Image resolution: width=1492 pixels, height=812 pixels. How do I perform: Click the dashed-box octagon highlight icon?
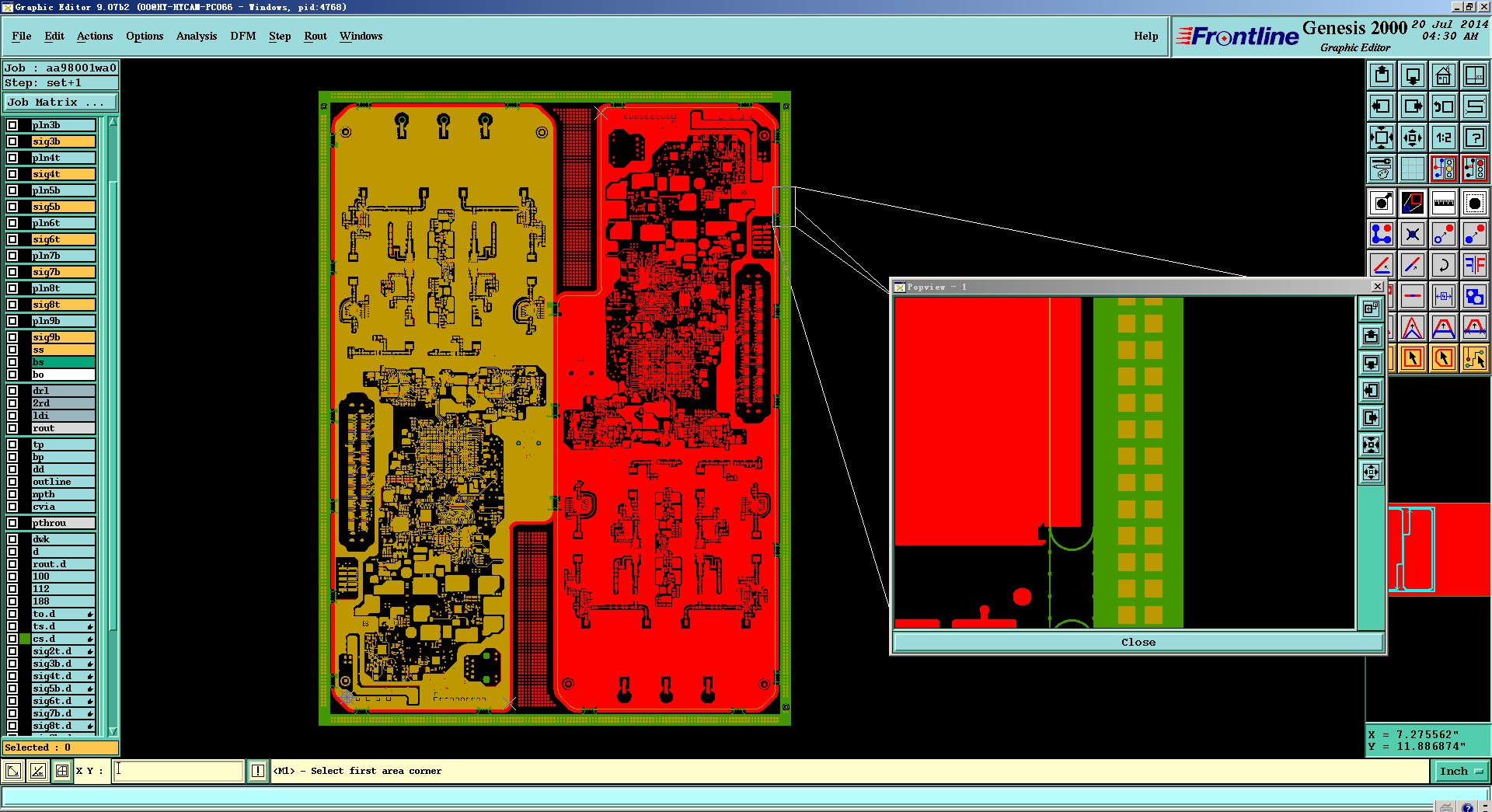(1474, 204)
